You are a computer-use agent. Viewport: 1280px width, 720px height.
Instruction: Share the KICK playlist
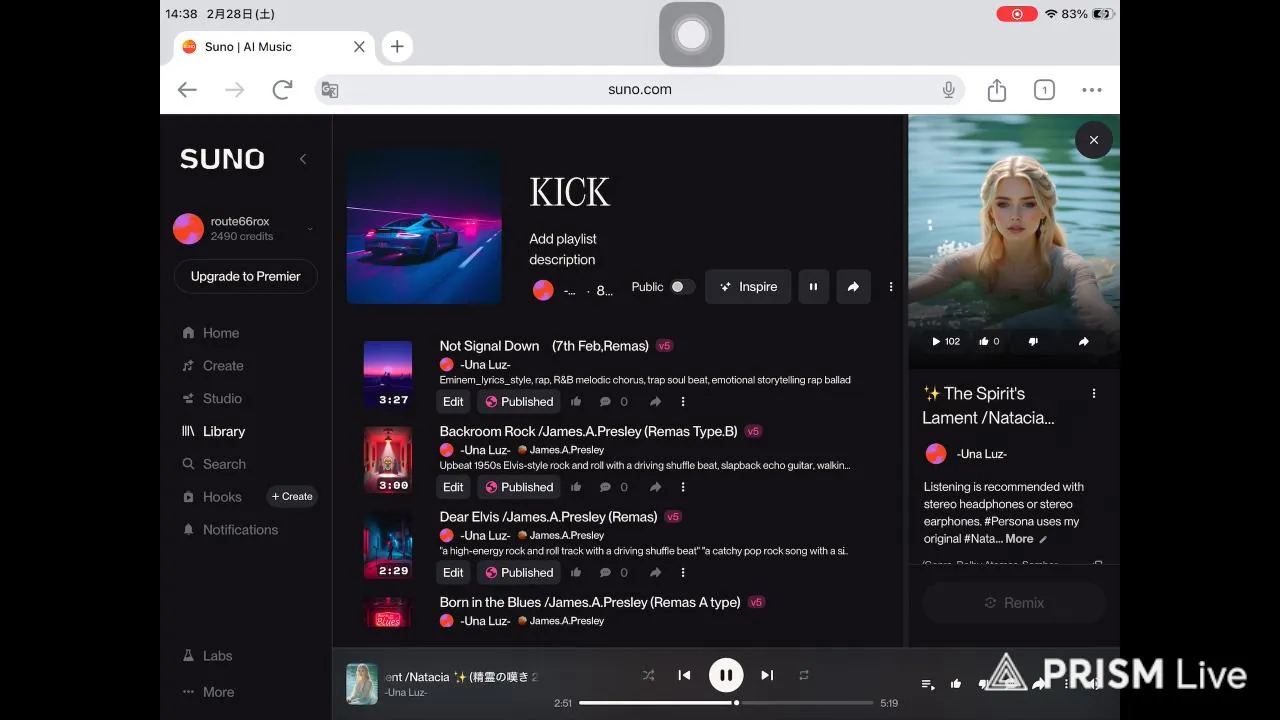[x=853, y=287]
